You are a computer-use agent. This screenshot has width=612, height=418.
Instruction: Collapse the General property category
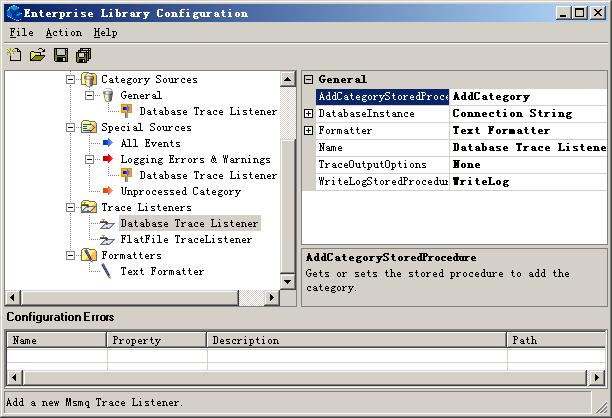(x=309, y=79)
